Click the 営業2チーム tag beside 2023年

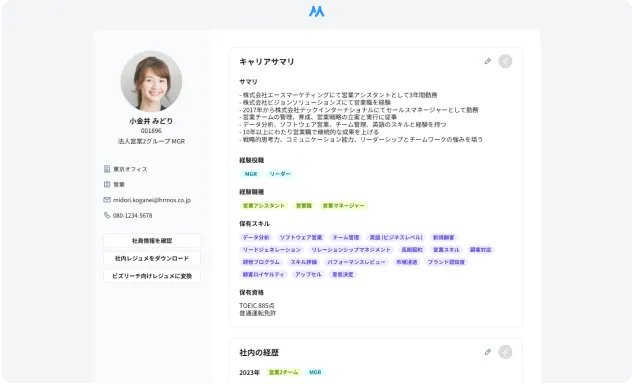283,372
